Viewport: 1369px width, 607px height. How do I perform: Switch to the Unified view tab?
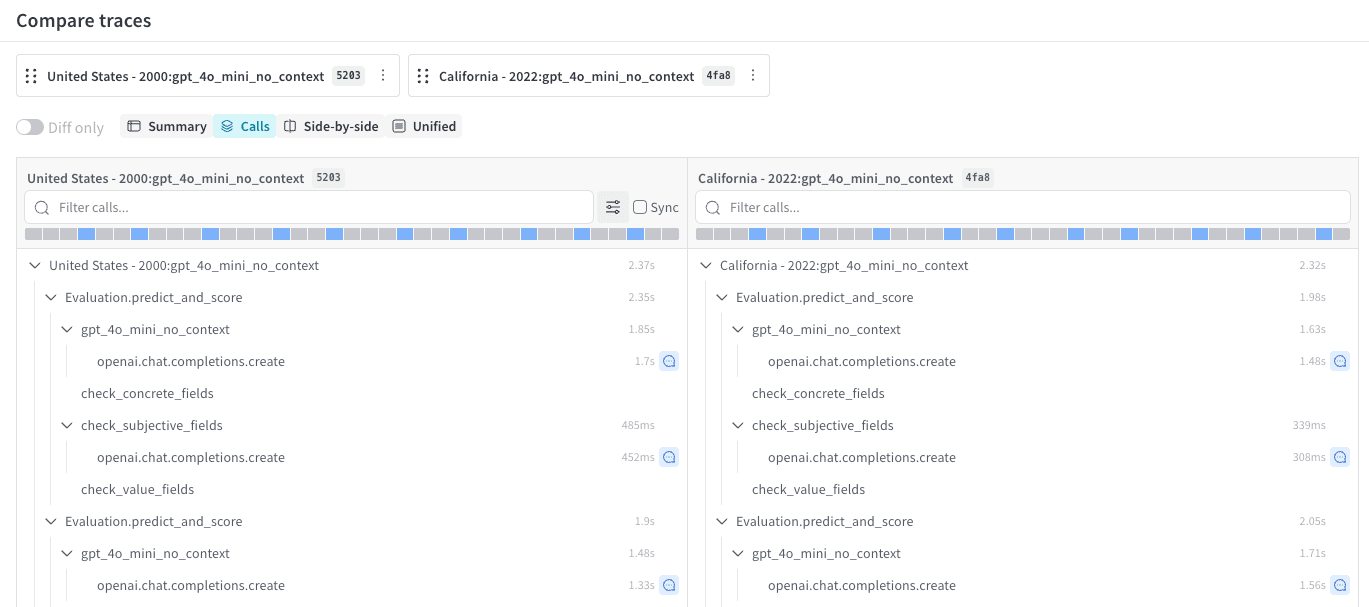424,126
